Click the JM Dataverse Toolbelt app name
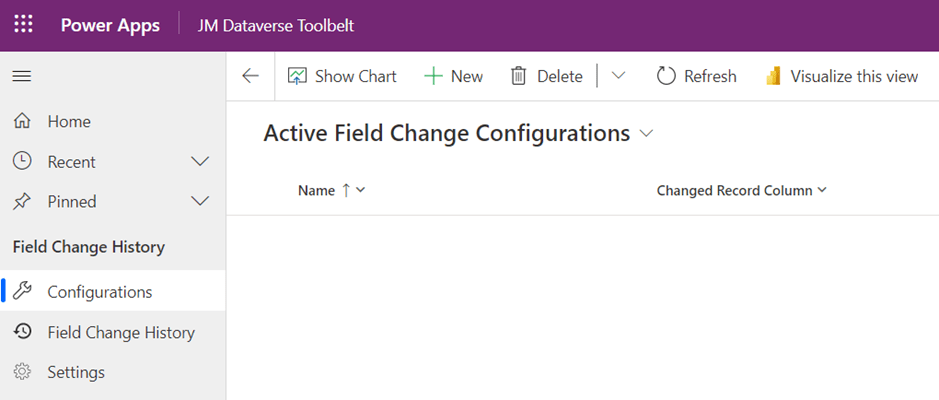939x400 pixels. [276, 26]
